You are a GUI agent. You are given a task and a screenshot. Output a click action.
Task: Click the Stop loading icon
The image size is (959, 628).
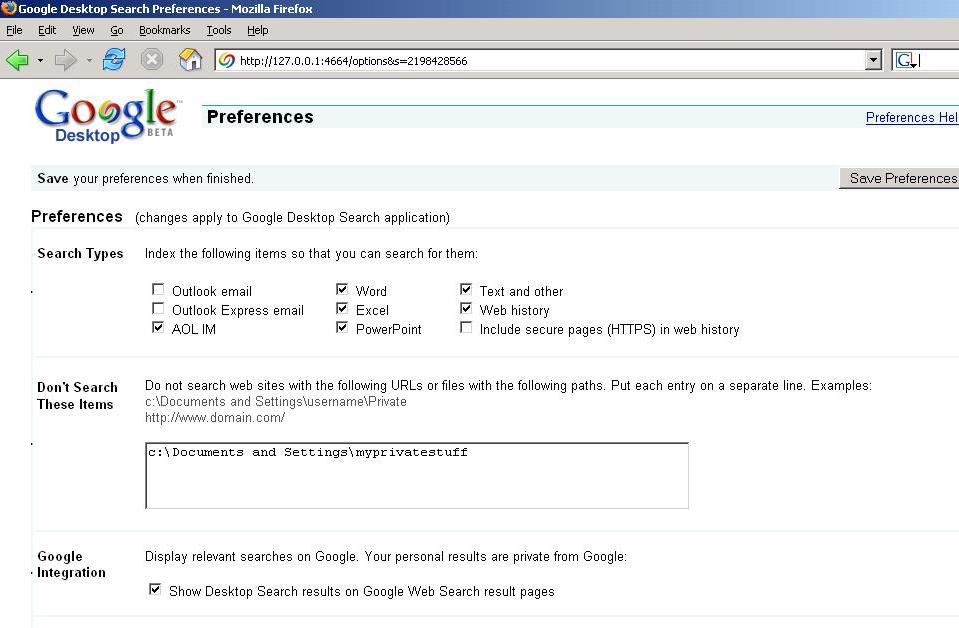pos(152,60)
